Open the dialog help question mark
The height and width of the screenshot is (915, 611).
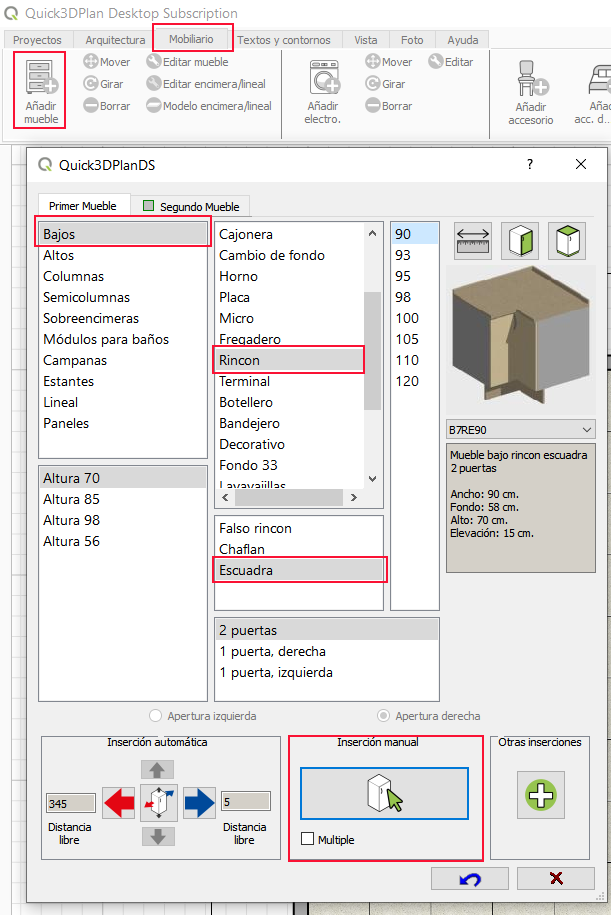tap(530, 165)
